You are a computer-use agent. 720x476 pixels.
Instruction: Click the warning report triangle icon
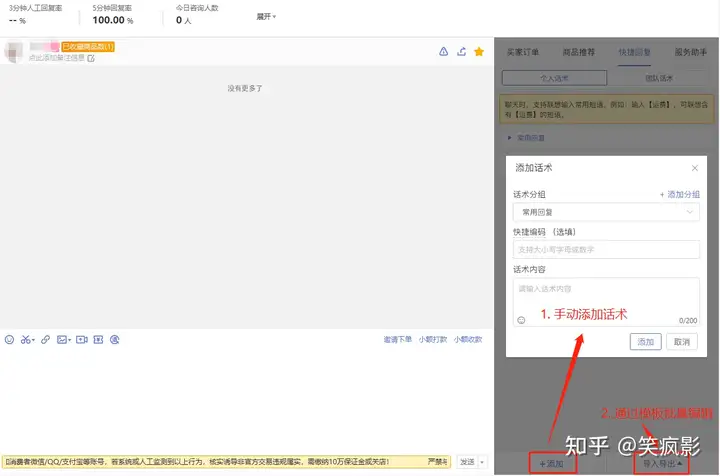pos(443,51)
